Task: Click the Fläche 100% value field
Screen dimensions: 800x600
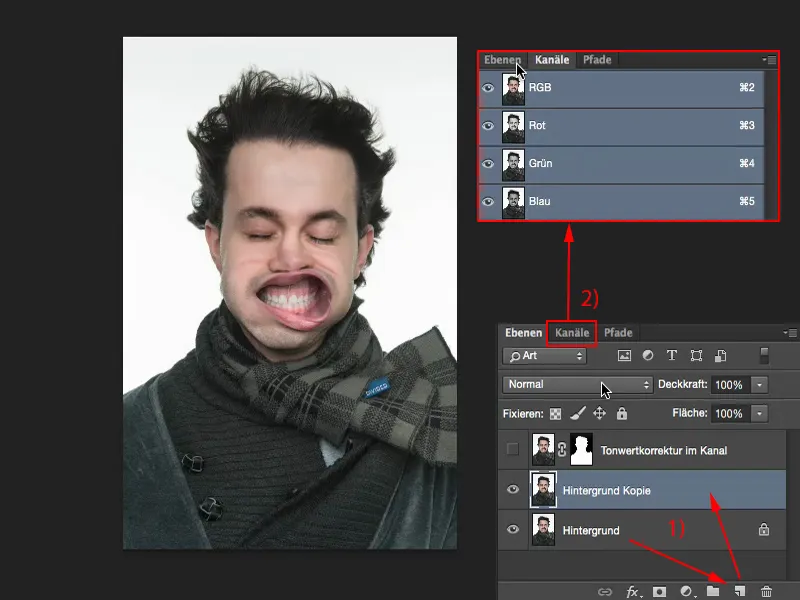Action: pyautogui.click(x=730, y=413)
